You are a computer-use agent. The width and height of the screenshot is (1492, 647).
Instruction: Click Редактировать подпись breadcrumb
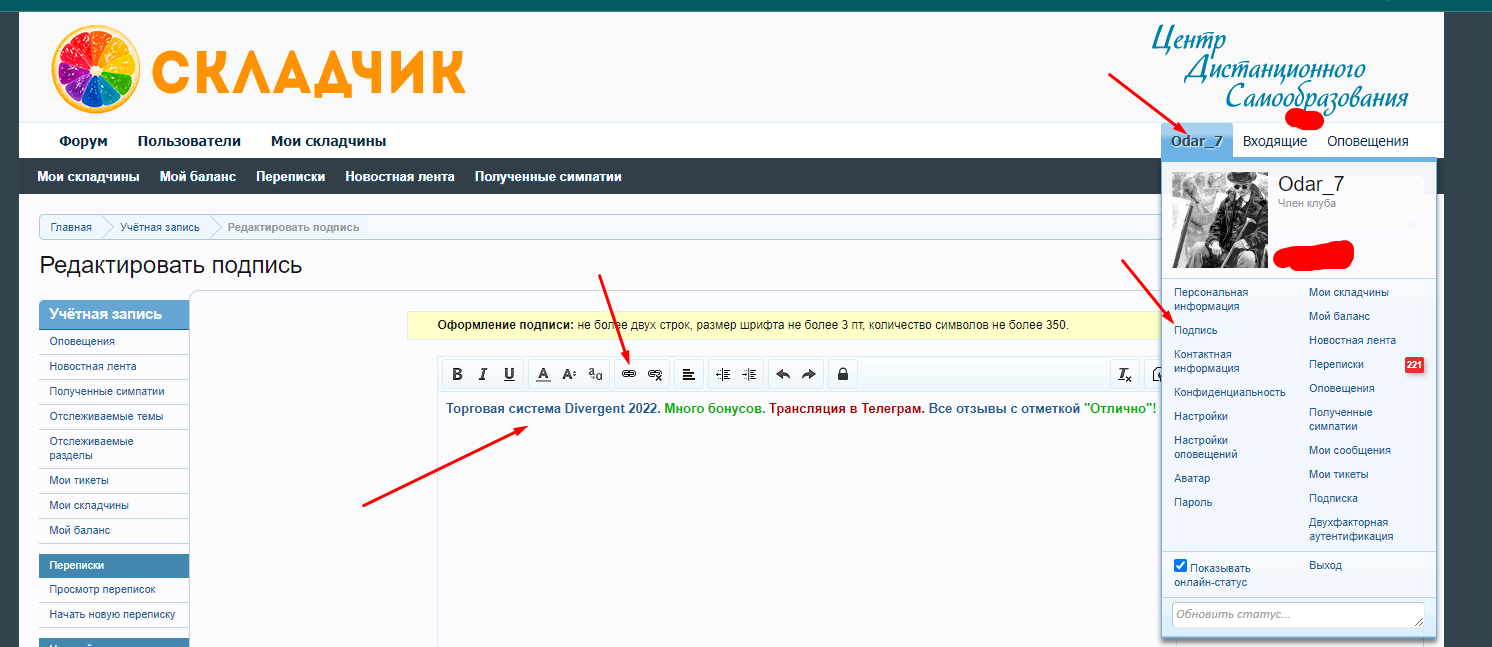[x=294, y=227]
